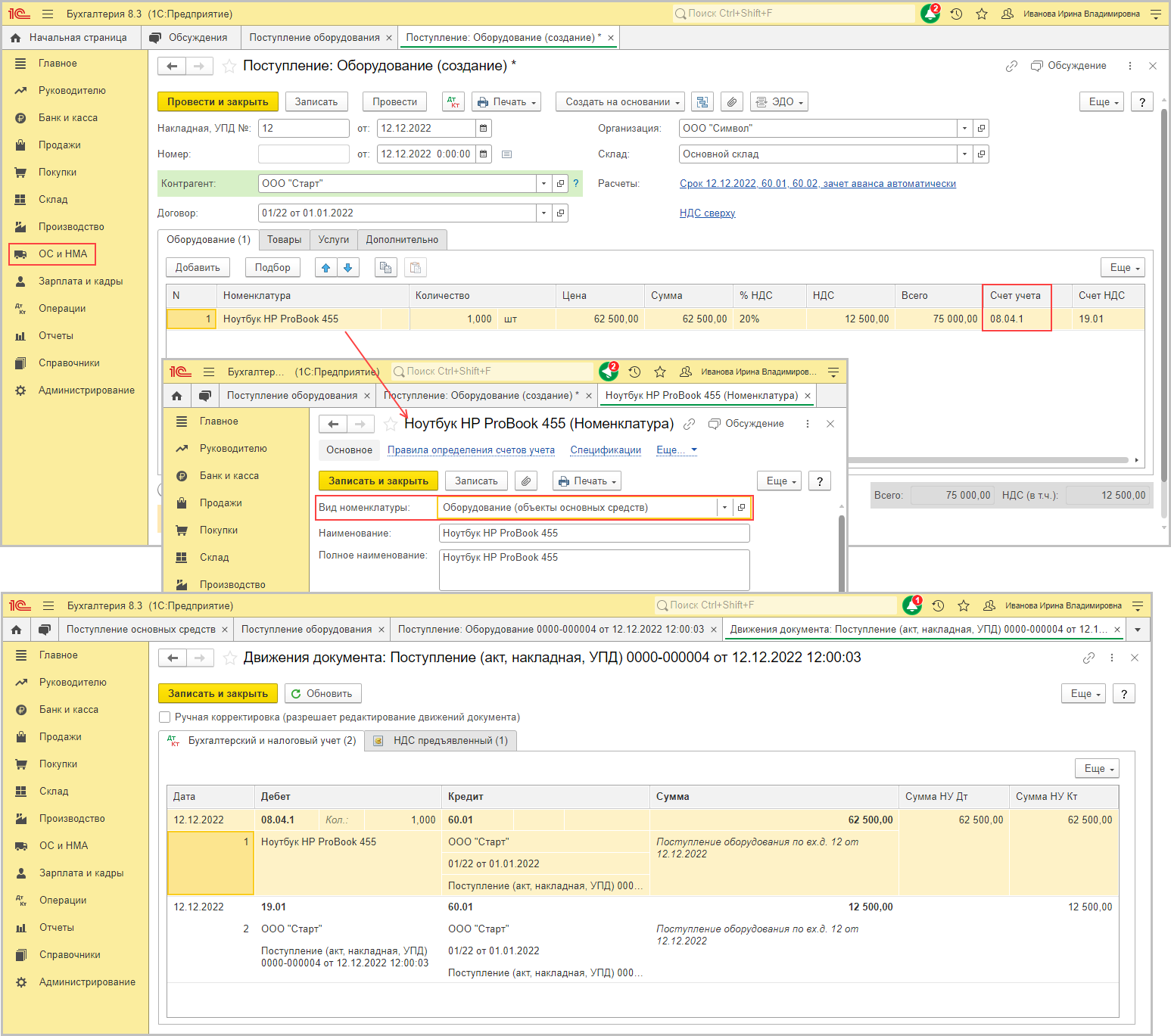The image size is (1171, 1036).
Task: Toggle favorite star next to document title
Action: tap(229, 67)
